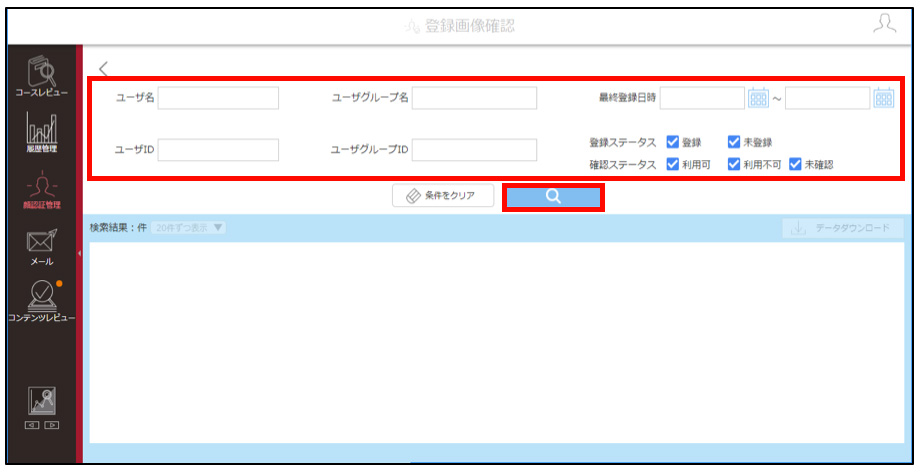Viewport: 922px width, 473px height.
Task: Go back using the left chevron arrow
Action: 103,69
